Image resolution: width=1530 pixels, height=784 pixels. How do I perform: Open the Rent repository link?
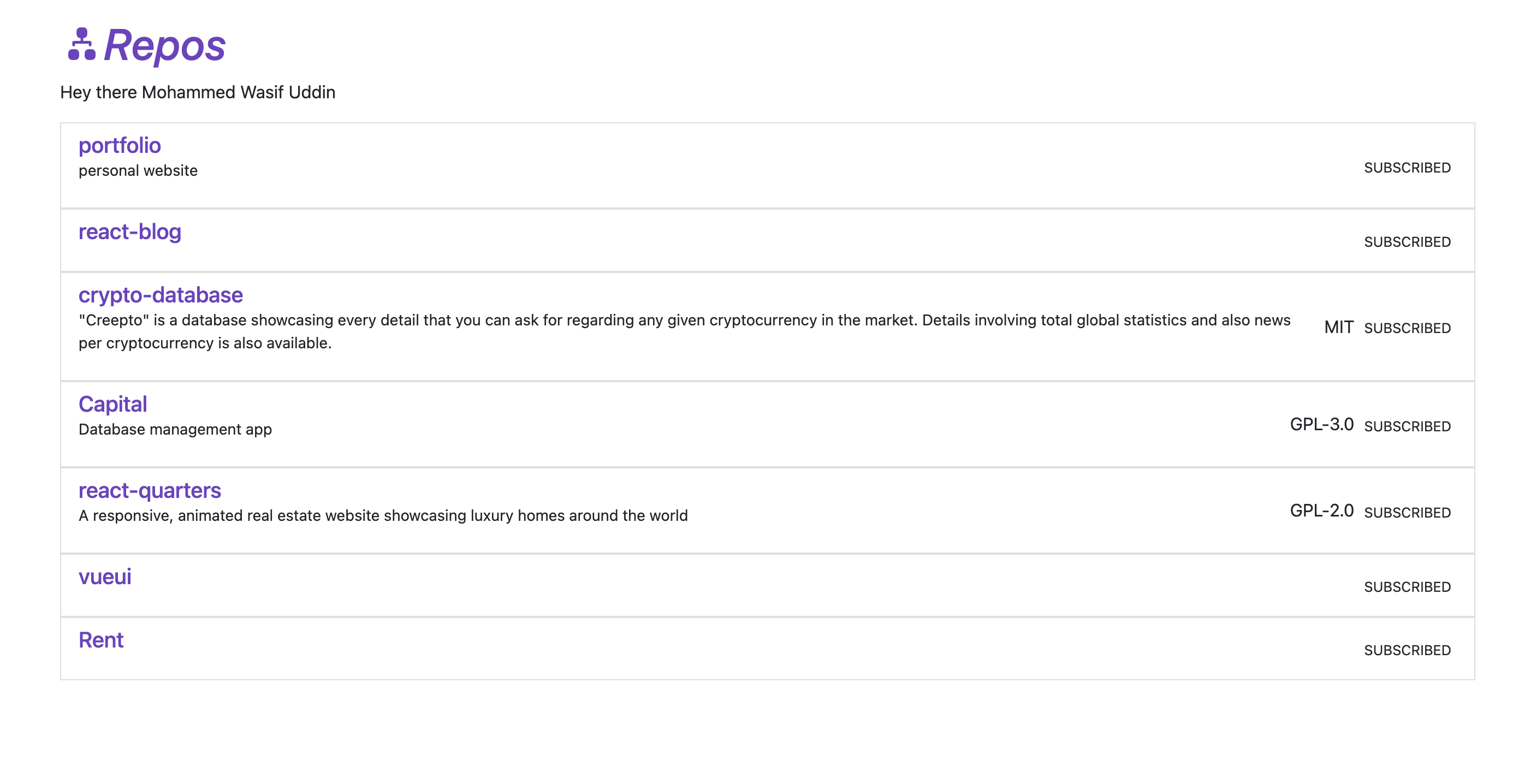click(x=101, y=640)
